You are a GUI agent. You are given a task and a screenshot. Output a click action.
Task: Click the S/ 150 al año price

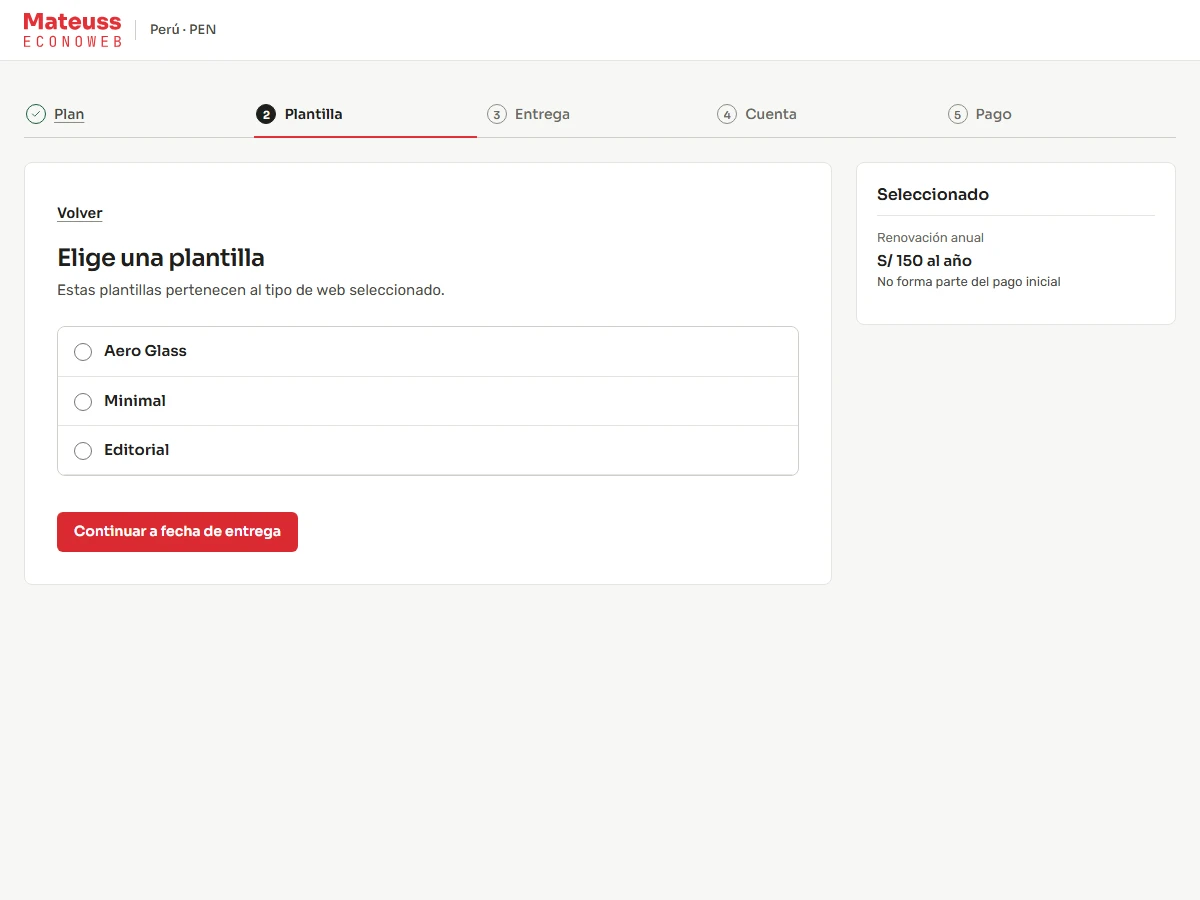(x=924, y=261)
